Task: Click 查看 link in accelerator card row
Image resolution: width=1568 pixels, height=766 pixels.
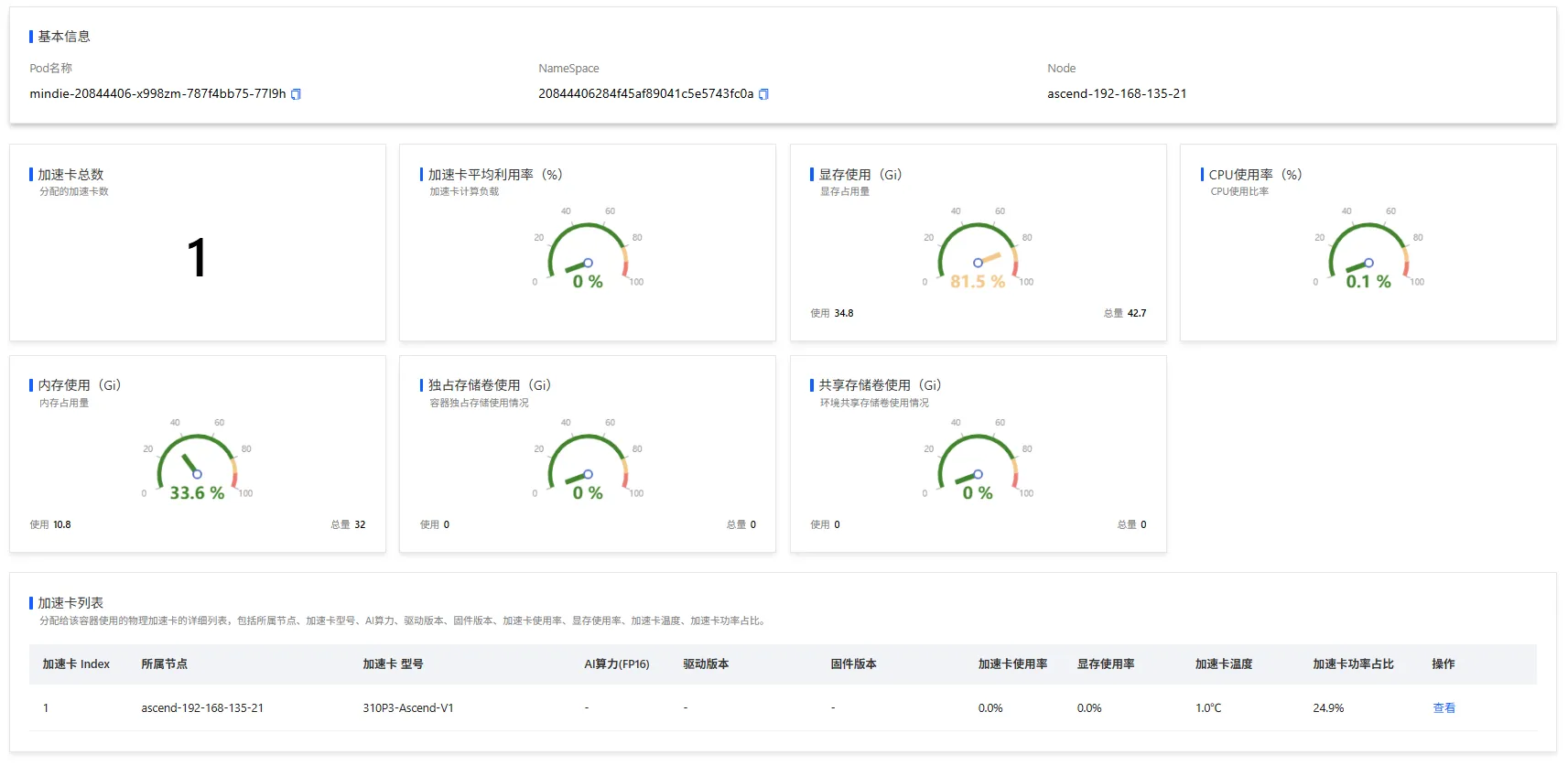Action: (x=1444, y=708)
